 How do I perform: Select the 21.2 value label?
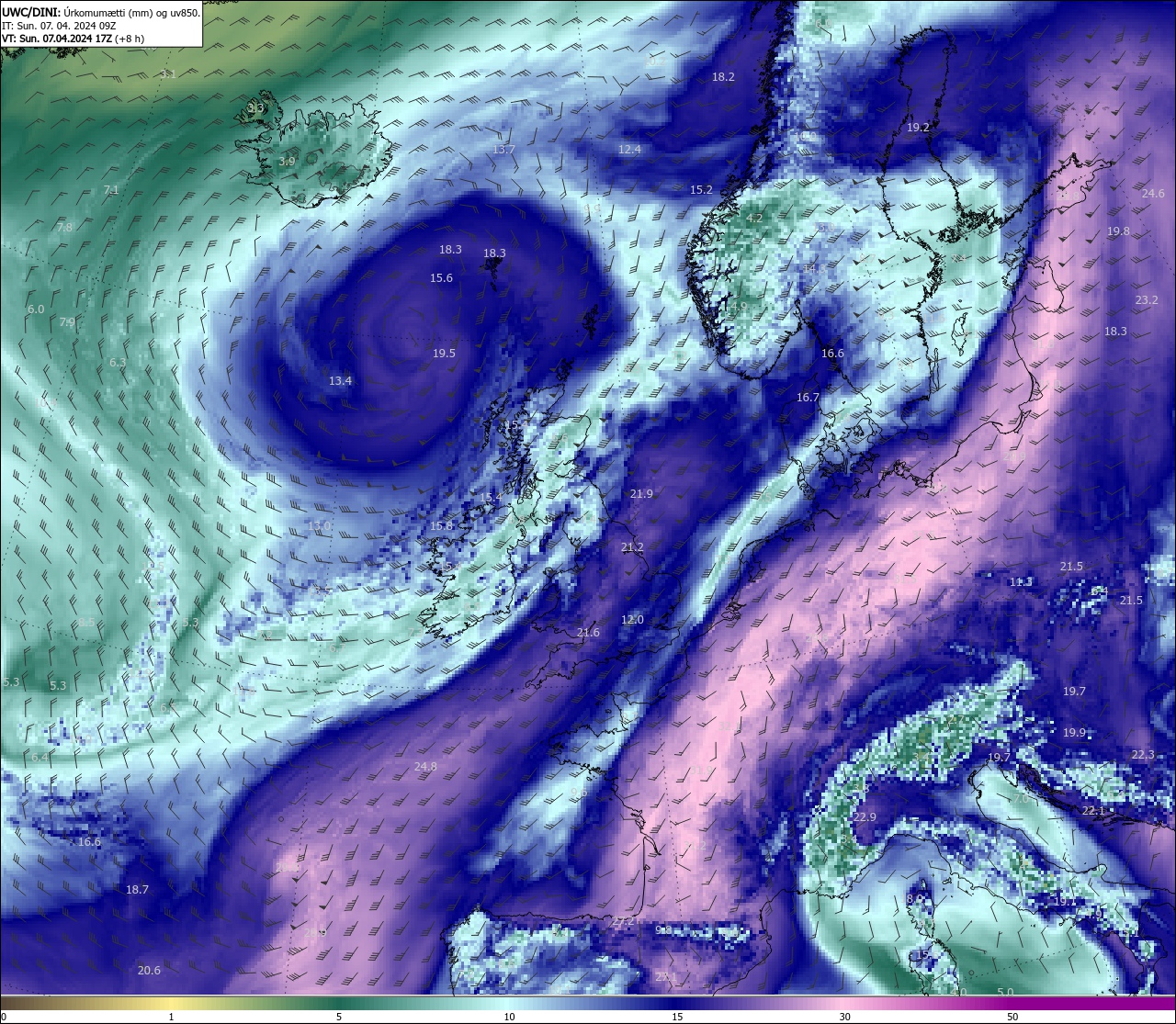(632, 547)
